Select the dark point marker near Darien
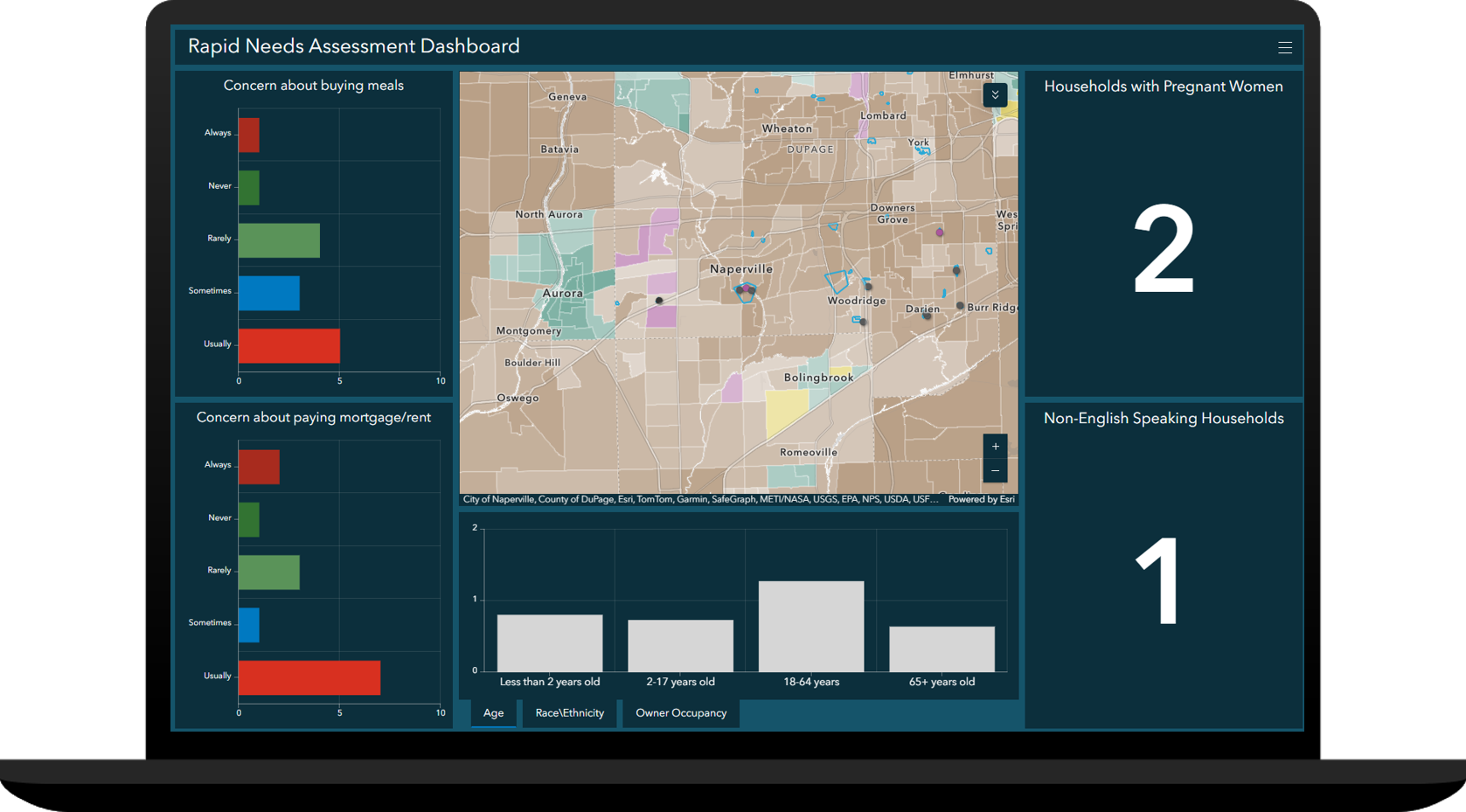The width and height of the screenshot is (1466, 812). (925, 316)
